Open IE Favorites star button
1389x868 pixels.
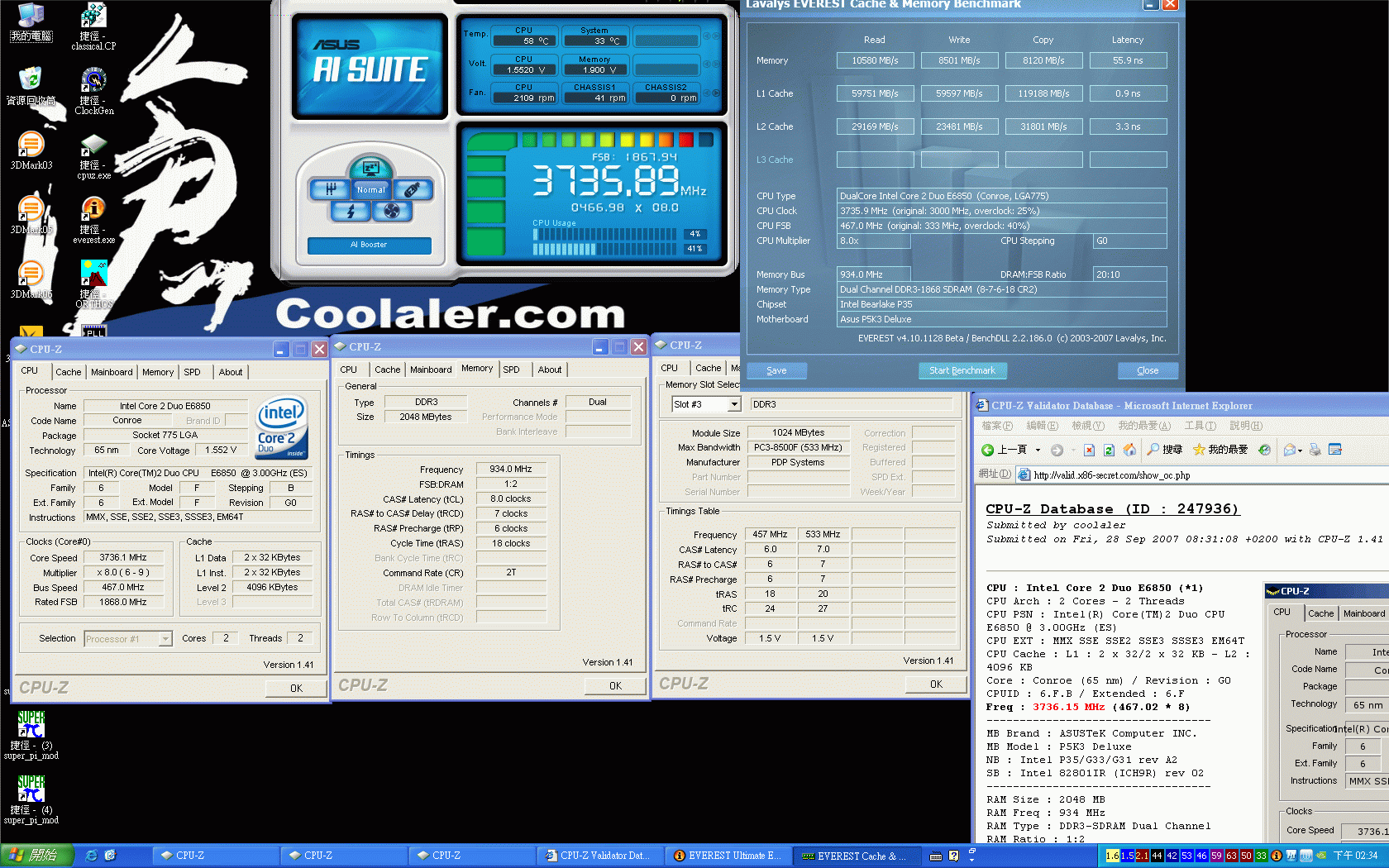click(x=1220, y=450)
